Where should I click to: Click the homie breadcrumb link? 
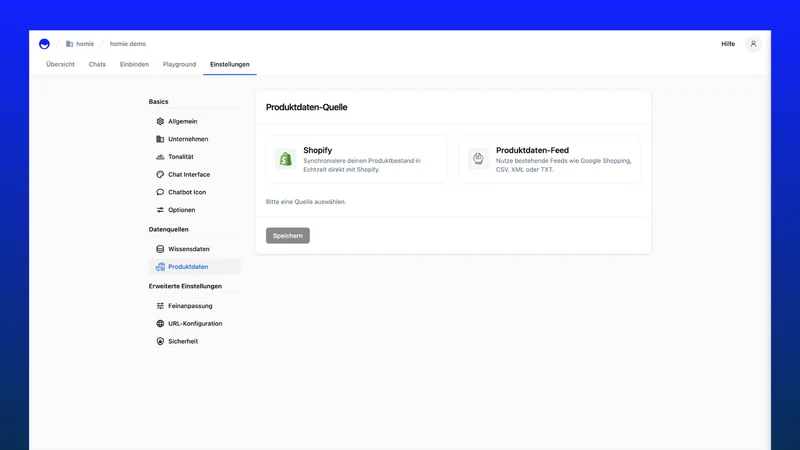[x=85, y=44]
